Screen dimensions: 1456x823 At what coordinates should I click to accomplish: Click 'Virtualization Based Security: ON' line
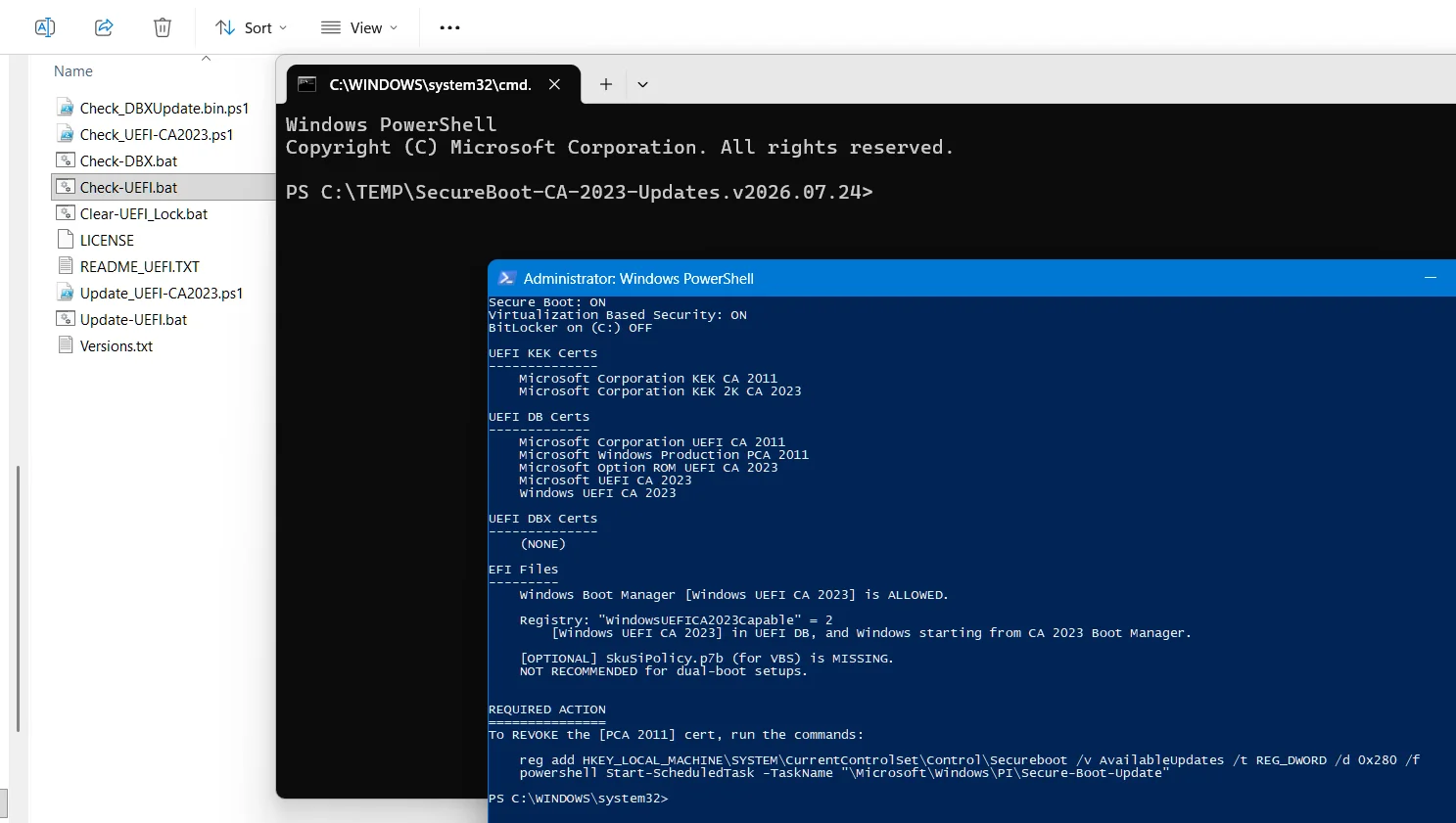[617, 315]
